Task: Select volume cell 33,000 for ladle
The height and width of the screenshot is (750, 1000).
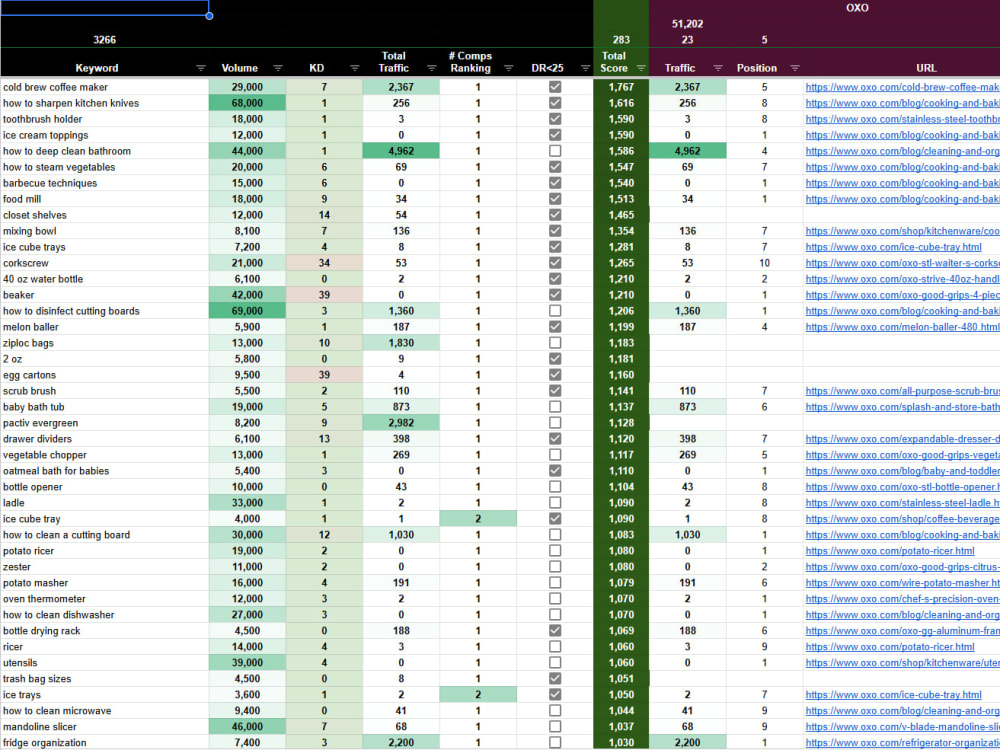Action: coord(247,503)
